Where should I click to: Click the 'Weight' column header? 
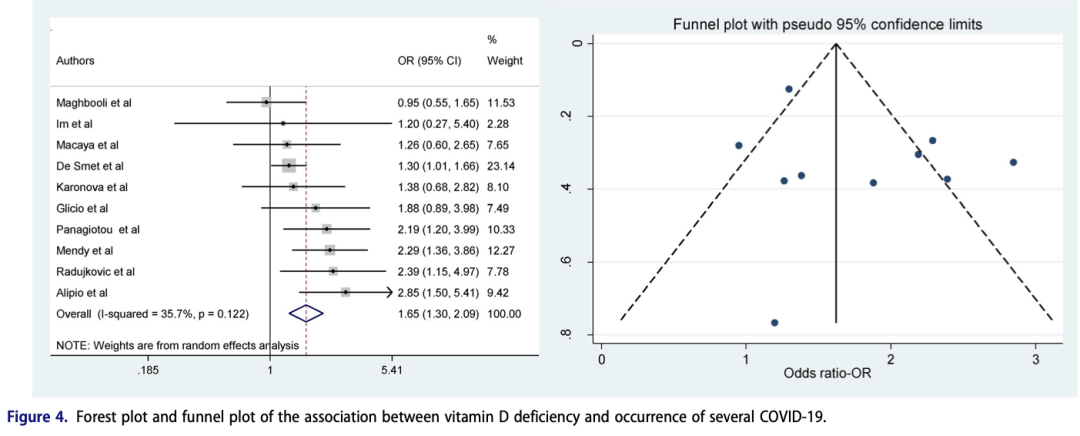[x=504, y=60]
